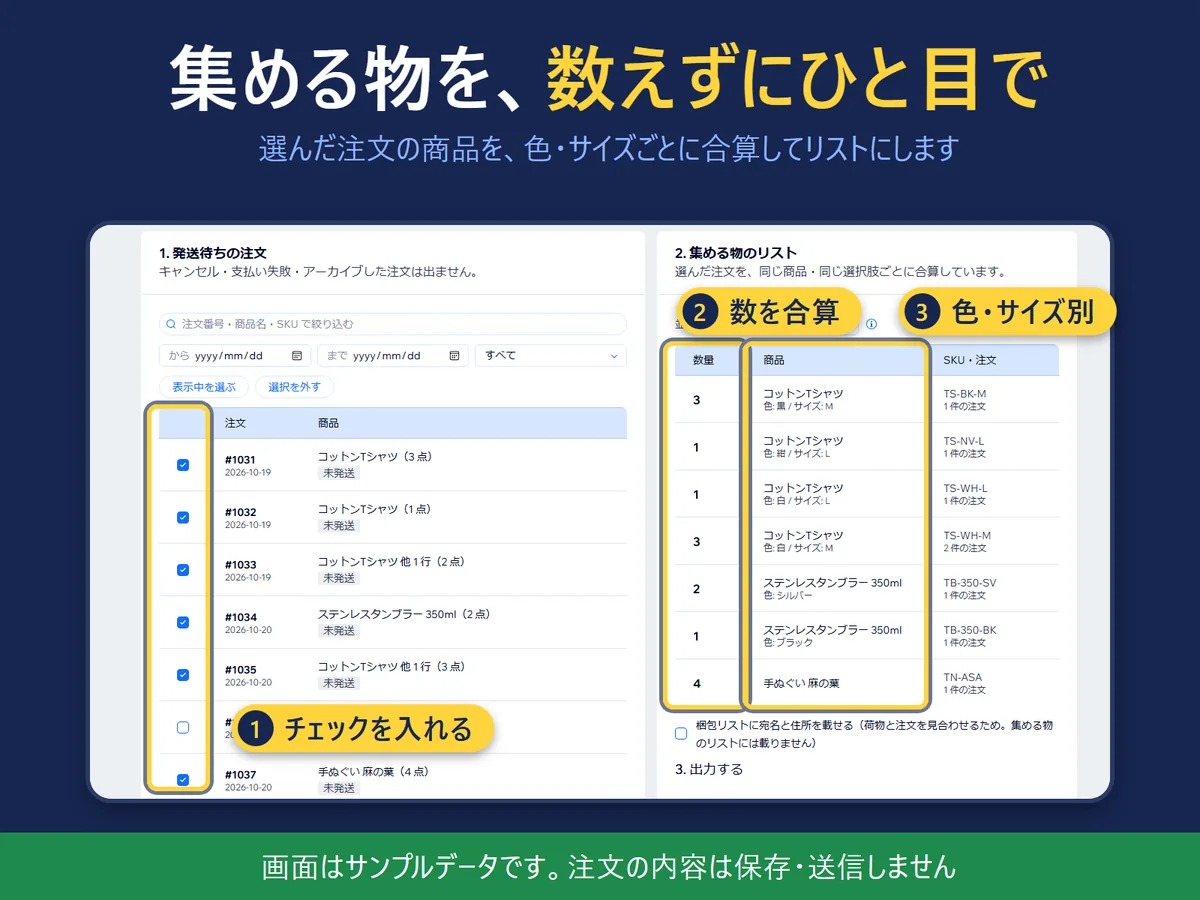Select order number #1031
The width and height of the screenshot is (1200, 900).
click(x=240, y=460)
